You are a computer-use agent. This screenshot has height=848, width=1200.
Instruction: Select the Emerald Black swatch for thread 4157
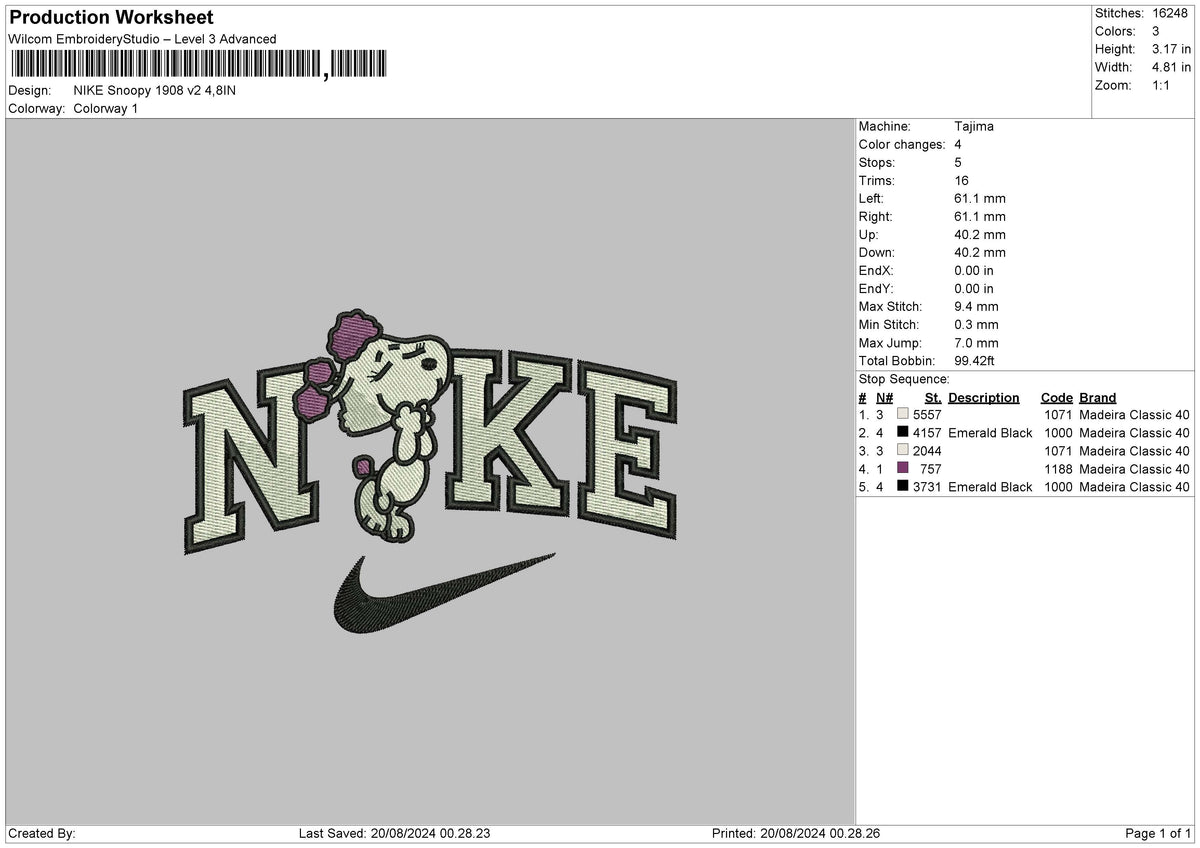(903, 433)
